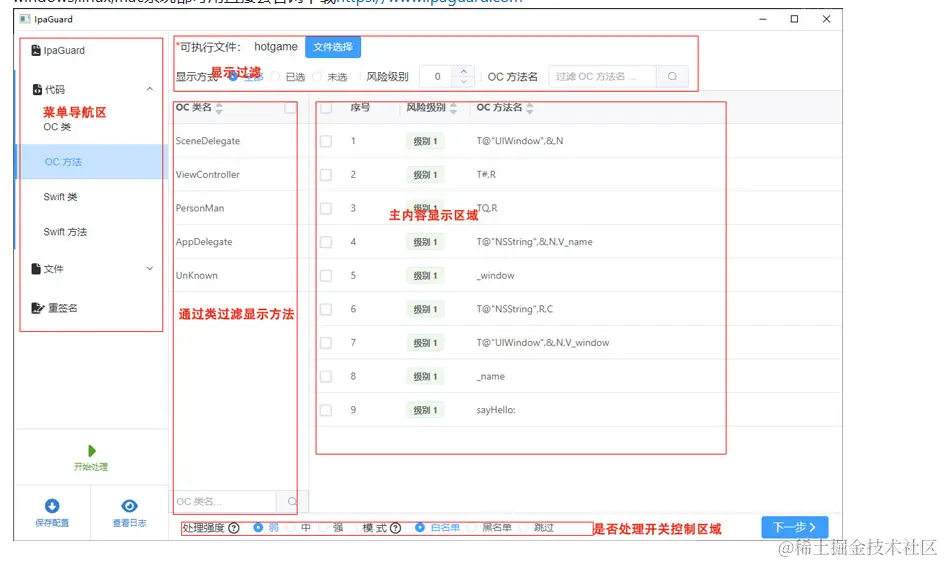Check the box for row 1 T@"UIWindow",&,N

(326, 141)
